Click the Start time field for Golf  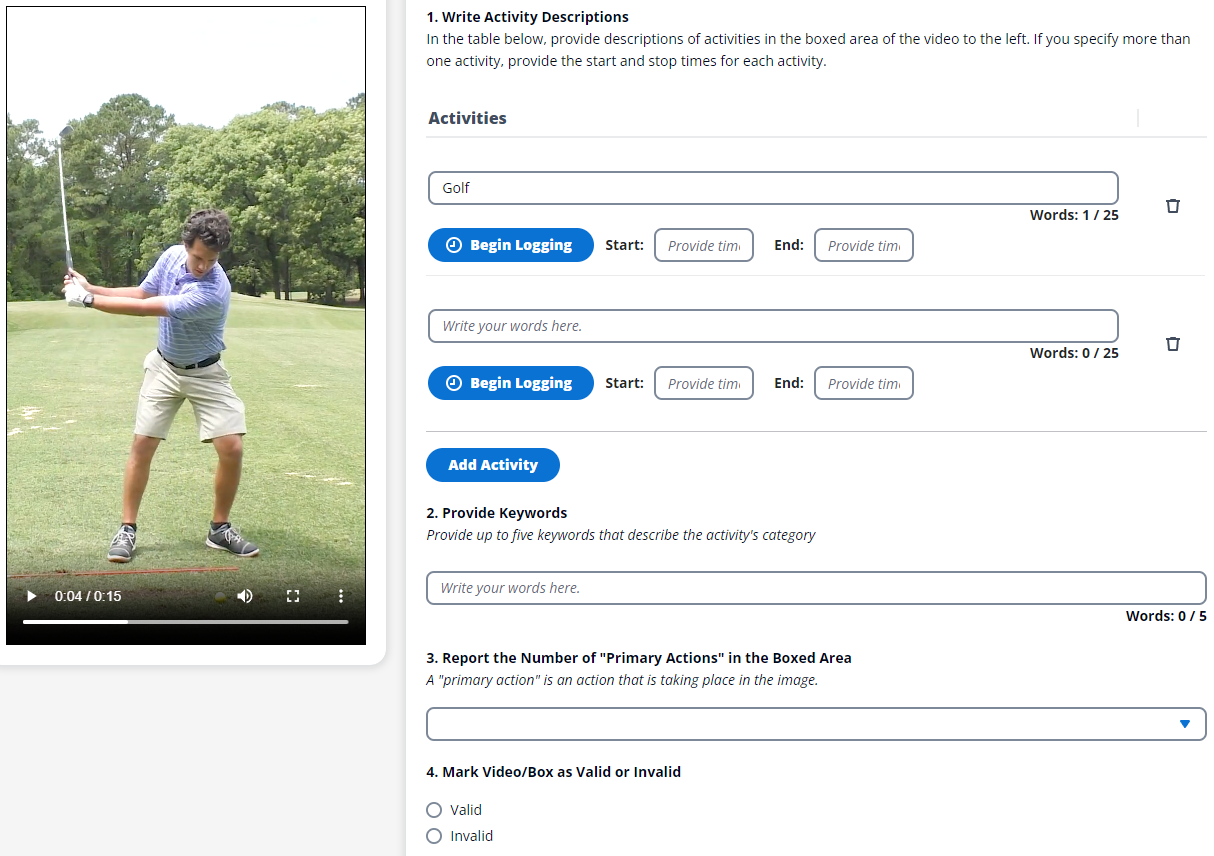point(703,245)
